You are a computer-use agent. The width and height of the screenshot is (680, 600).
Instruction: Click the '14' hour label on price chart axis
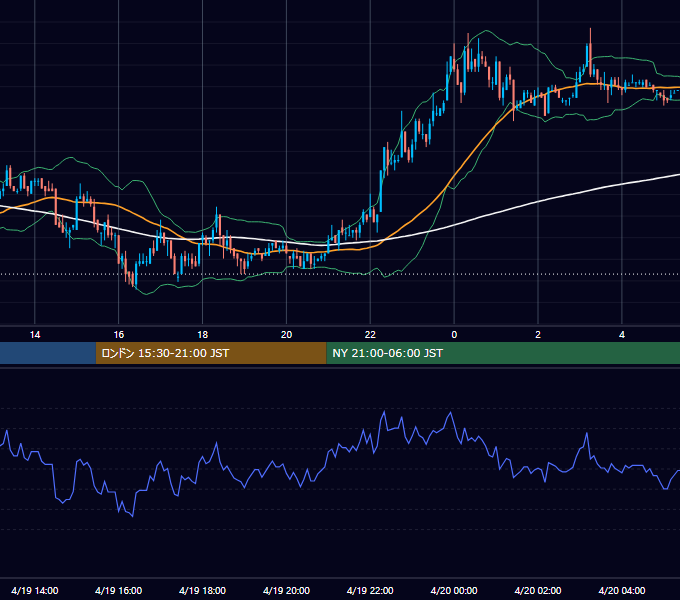pyautogui.click(x=35, y=335)
